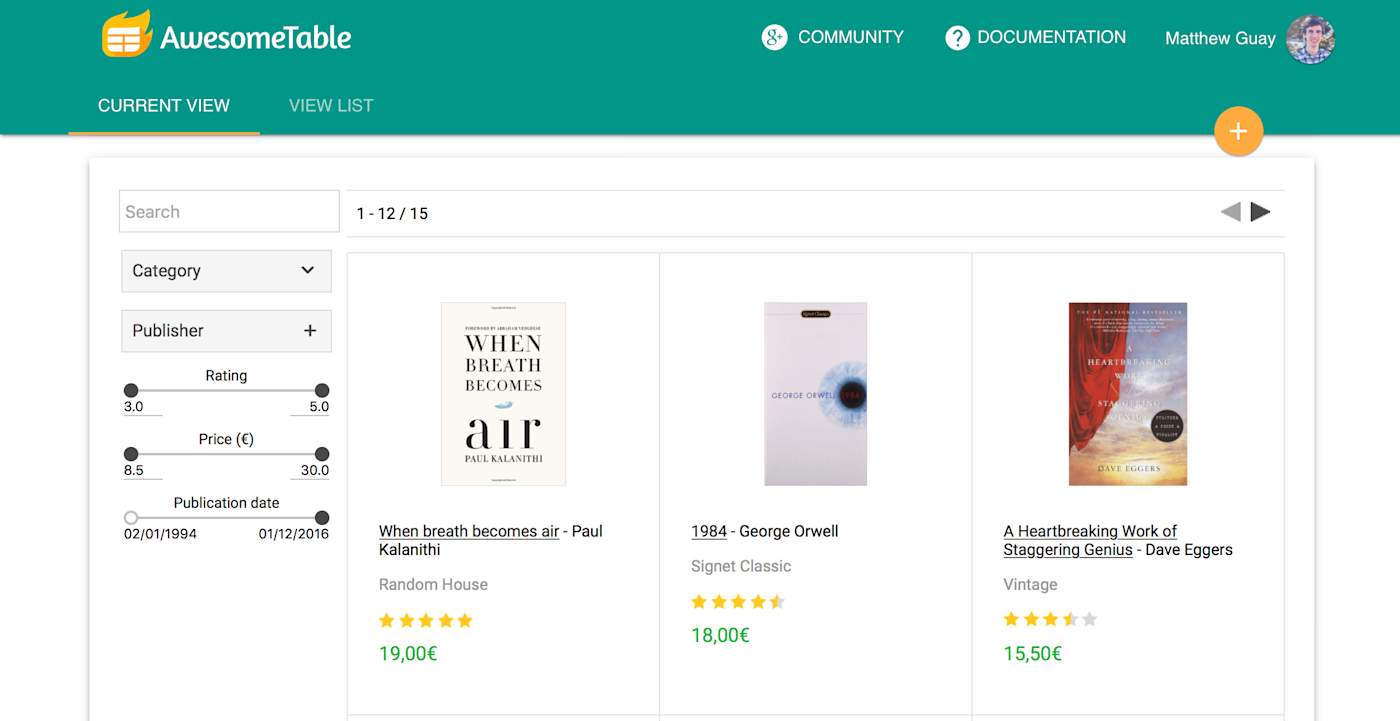This screenshot has height=721, width=1400.
Task: Collapse the Category filter chevron
Action: click(309, 270)
